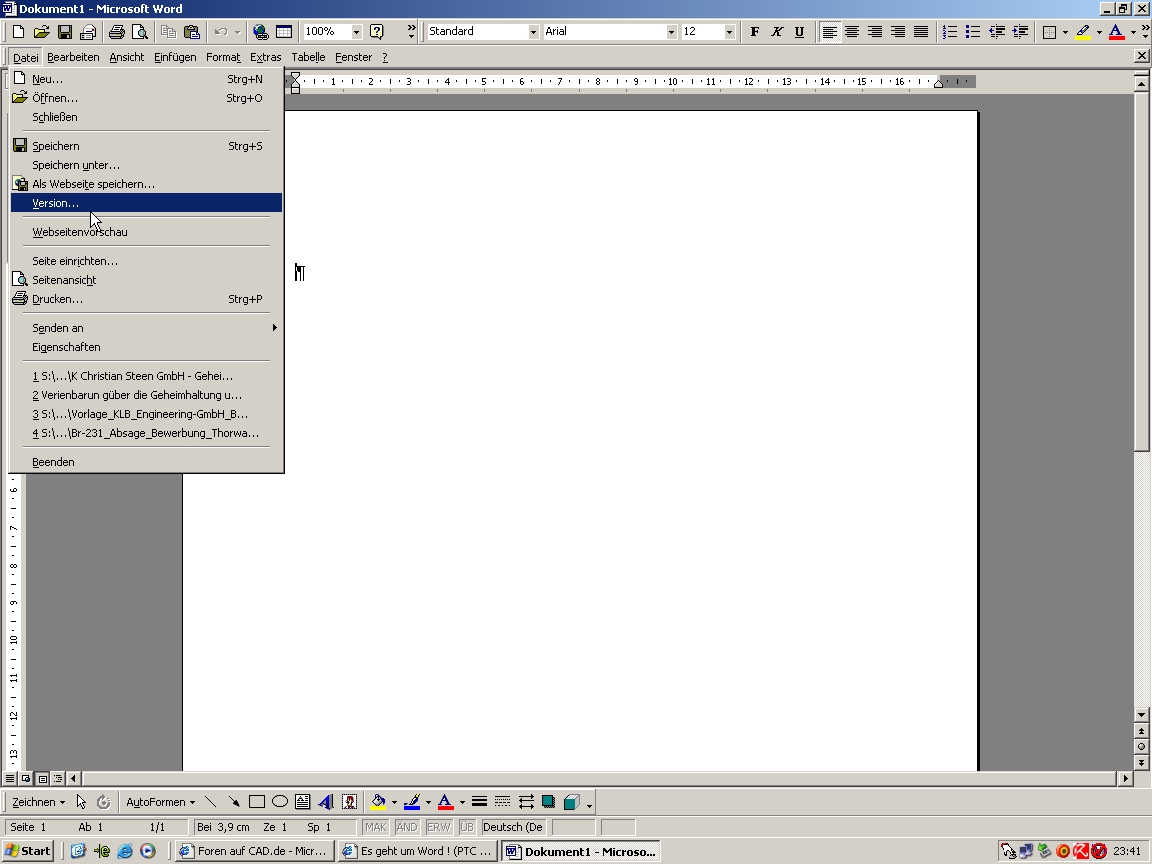Select the Ellipse drawing tool
This screenshot has height=864, width=1152.
coord(280,802)
